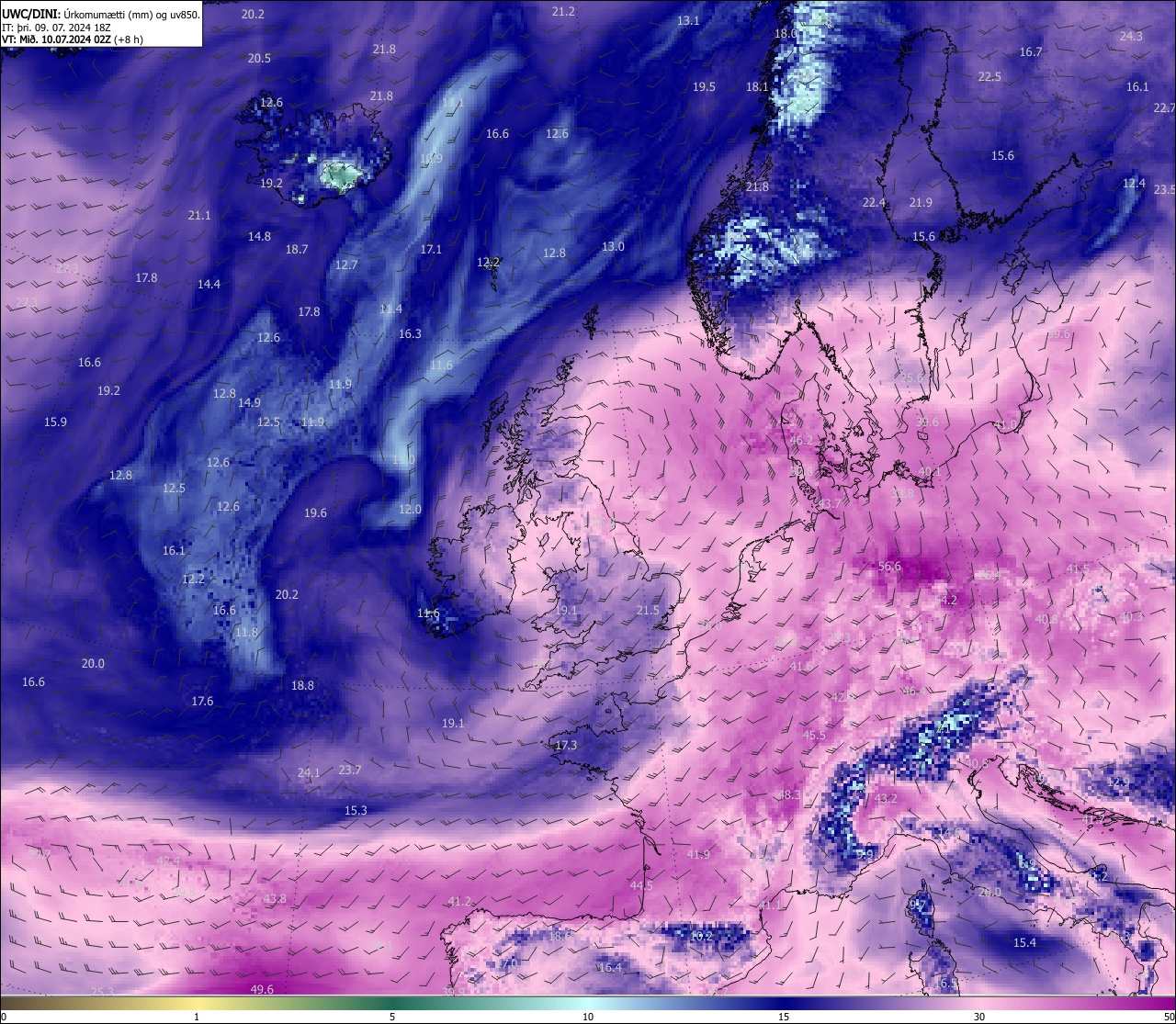Click the initial time line 'IT: þri. 09. 07. 2024 18Z'
The image size is (1176, 1024).
coord(56,28)
